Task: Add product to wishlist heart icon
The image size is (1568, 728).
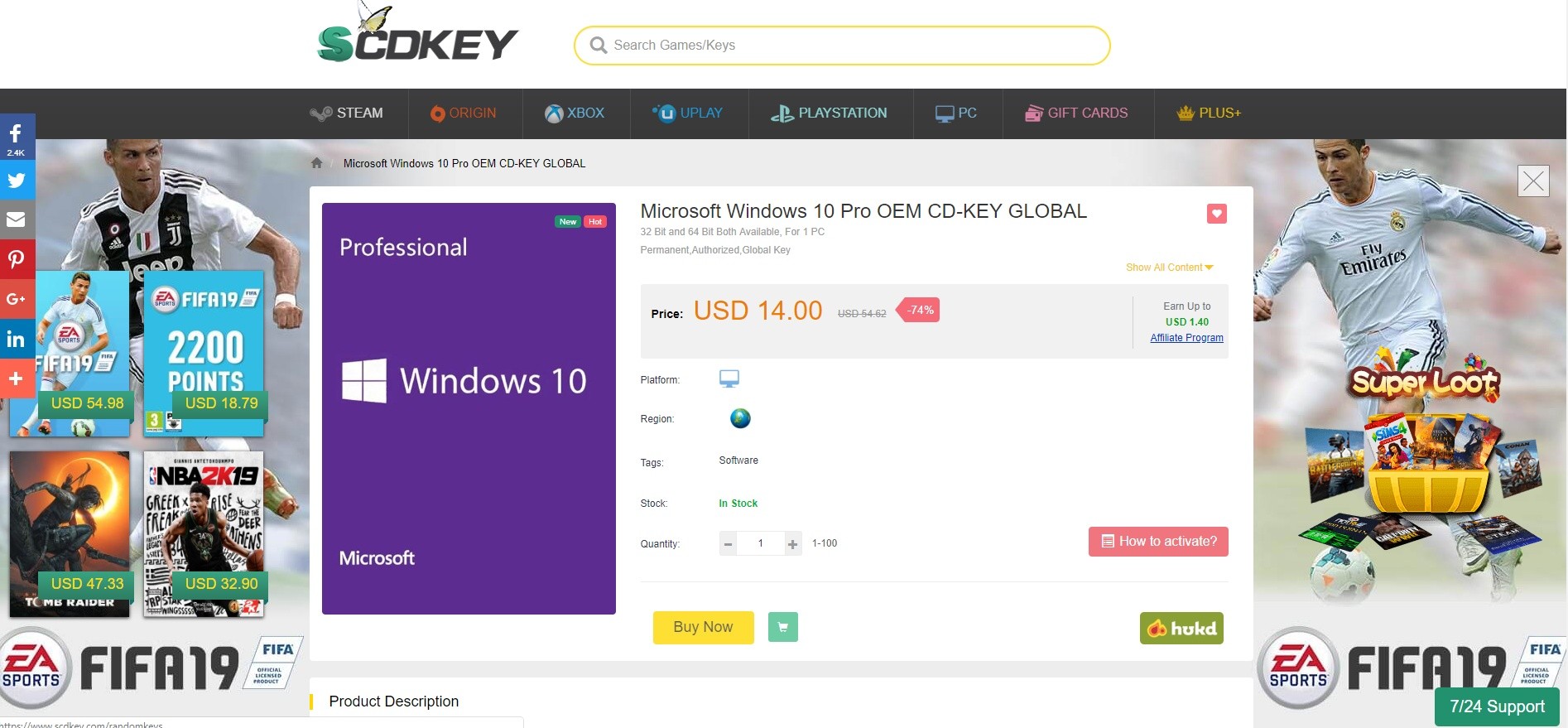Action: [1216, 214]
